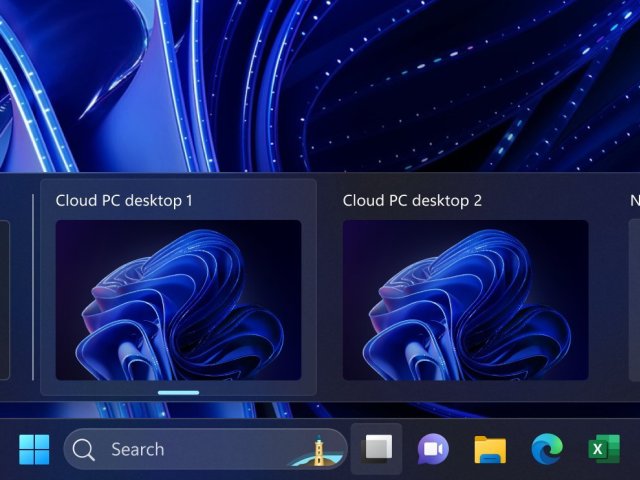Open File Explorer from taskbar
Image resolution: width=640 pixels, height=480 pixels.
(490, 449)
